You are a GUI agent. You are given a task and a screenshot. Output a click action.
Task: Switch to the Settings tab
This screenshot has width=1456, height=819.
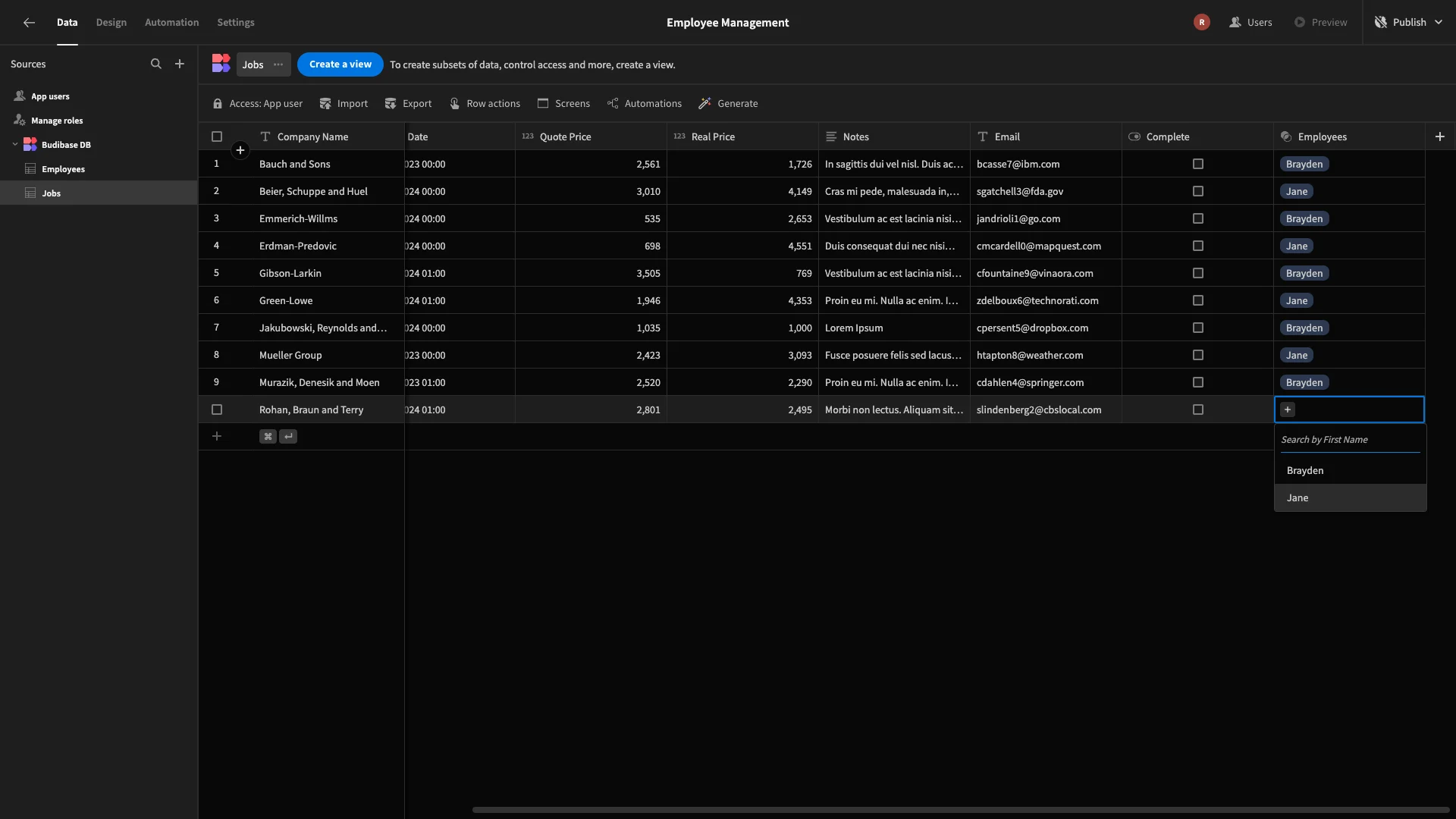click(x=236, y=23)
